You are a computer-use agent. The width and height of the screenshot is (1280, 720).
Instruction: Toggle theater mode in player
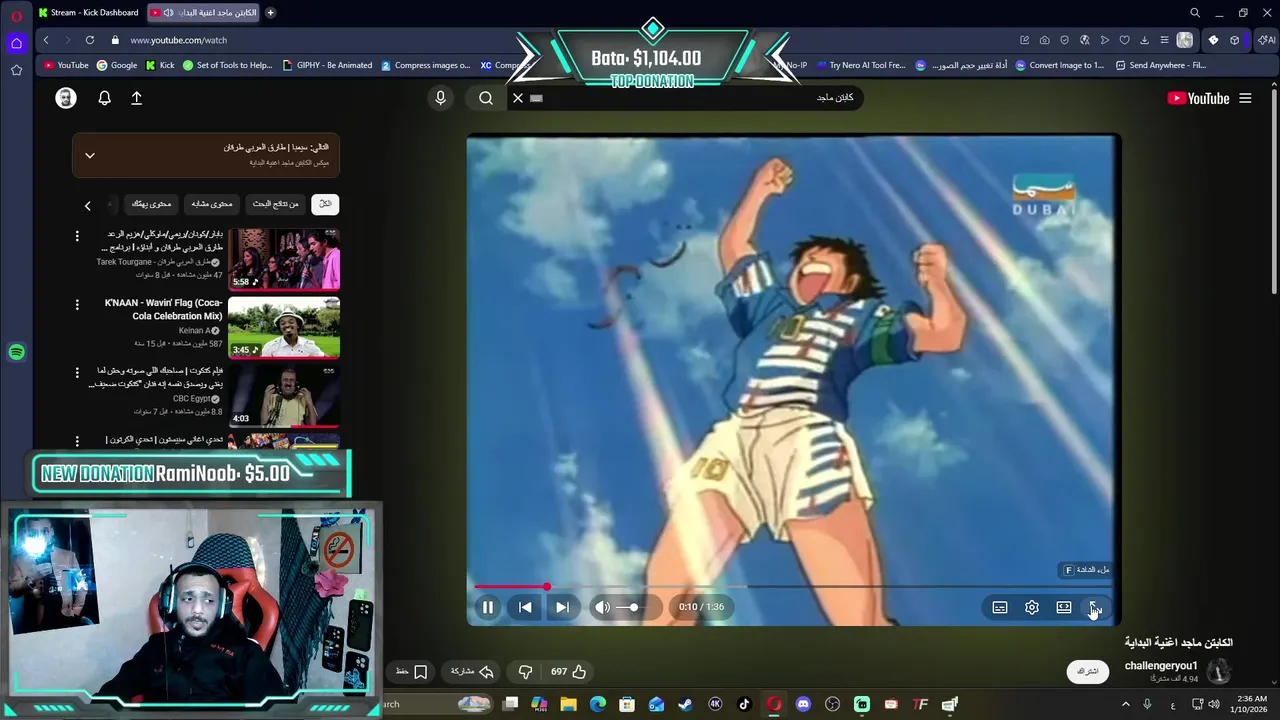[1064, 607]
